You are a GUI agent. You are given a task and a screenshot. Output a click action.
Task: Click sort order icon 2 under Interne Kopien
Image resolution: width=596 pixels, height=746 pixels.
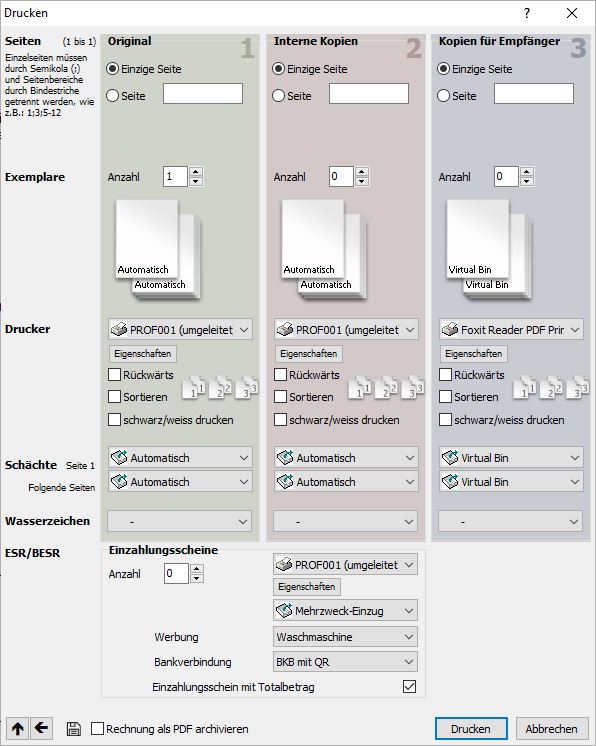(386, 387)
